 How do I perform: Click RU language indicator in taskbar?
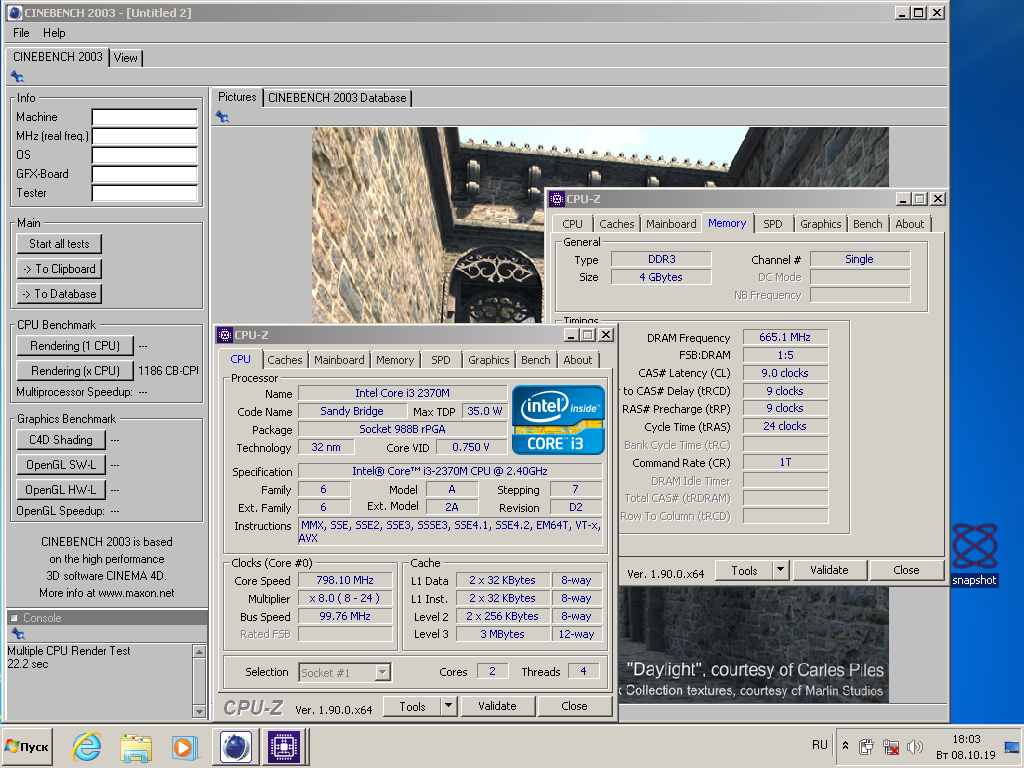(820, 745)
